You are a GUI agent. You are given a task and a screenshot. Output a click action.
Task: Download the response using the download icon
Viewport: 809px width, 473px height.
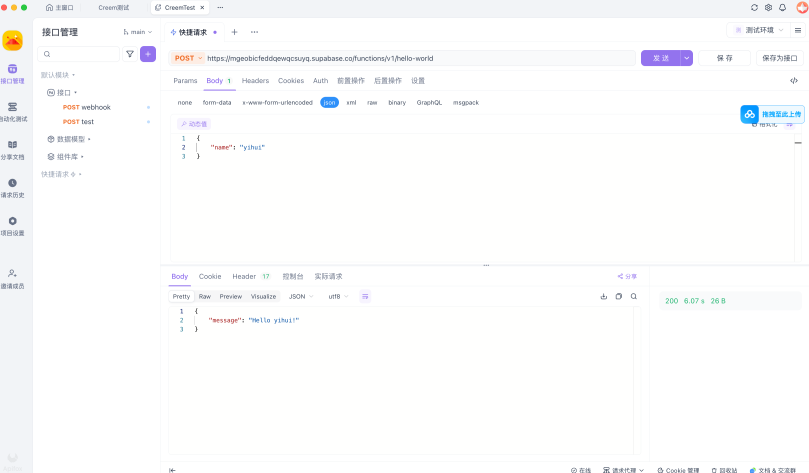point(603,296)
